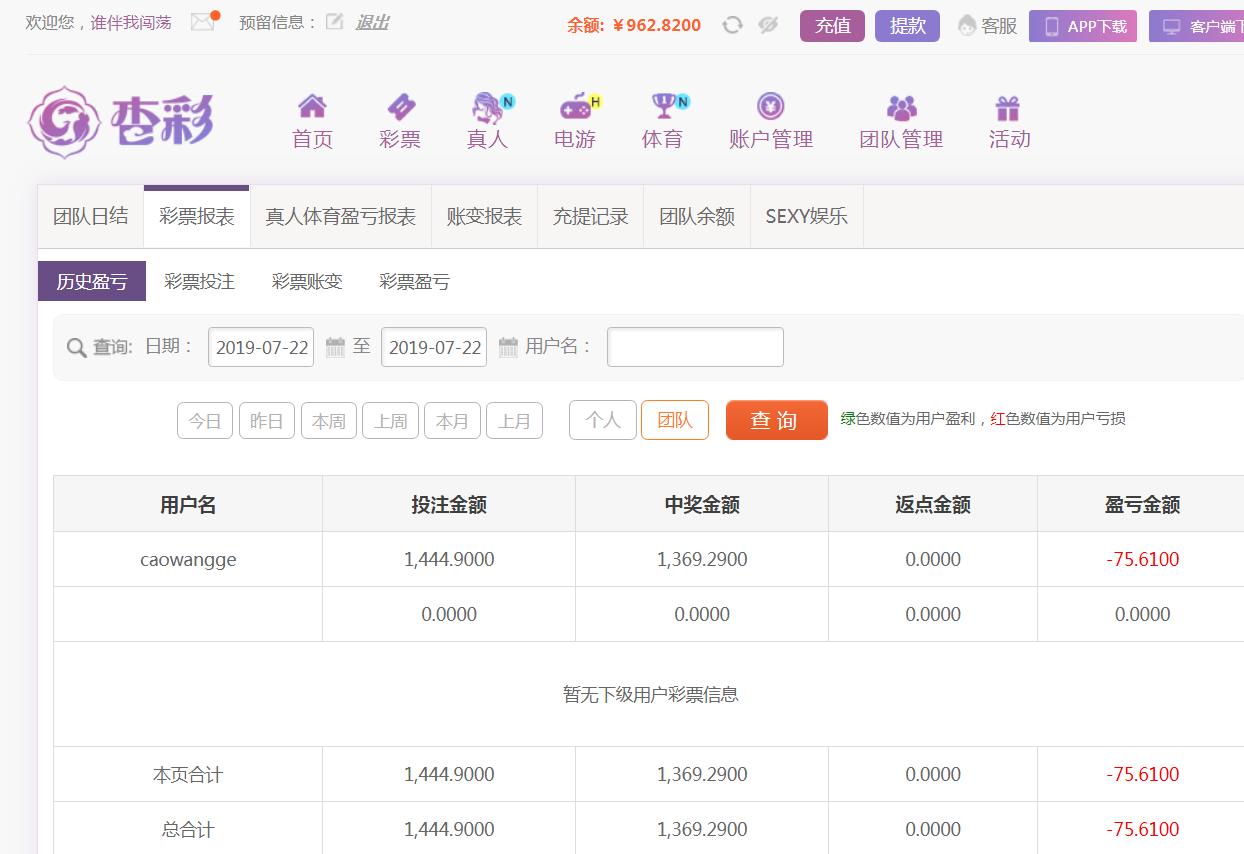Choose the 本月 date range shortcut
This screenshot has height=854, width=1244.
click(452, 421)
